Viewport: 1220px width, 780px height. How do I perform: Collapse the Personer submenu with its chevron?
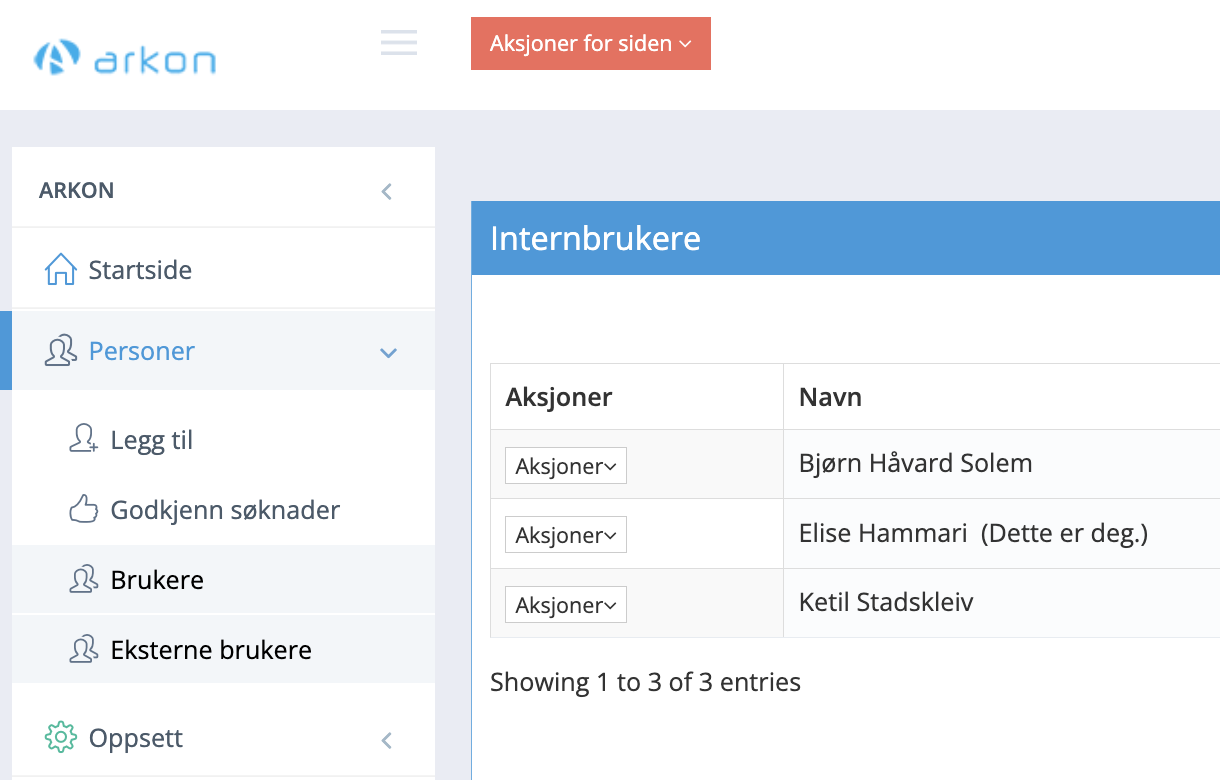click(x=388, y=352)
